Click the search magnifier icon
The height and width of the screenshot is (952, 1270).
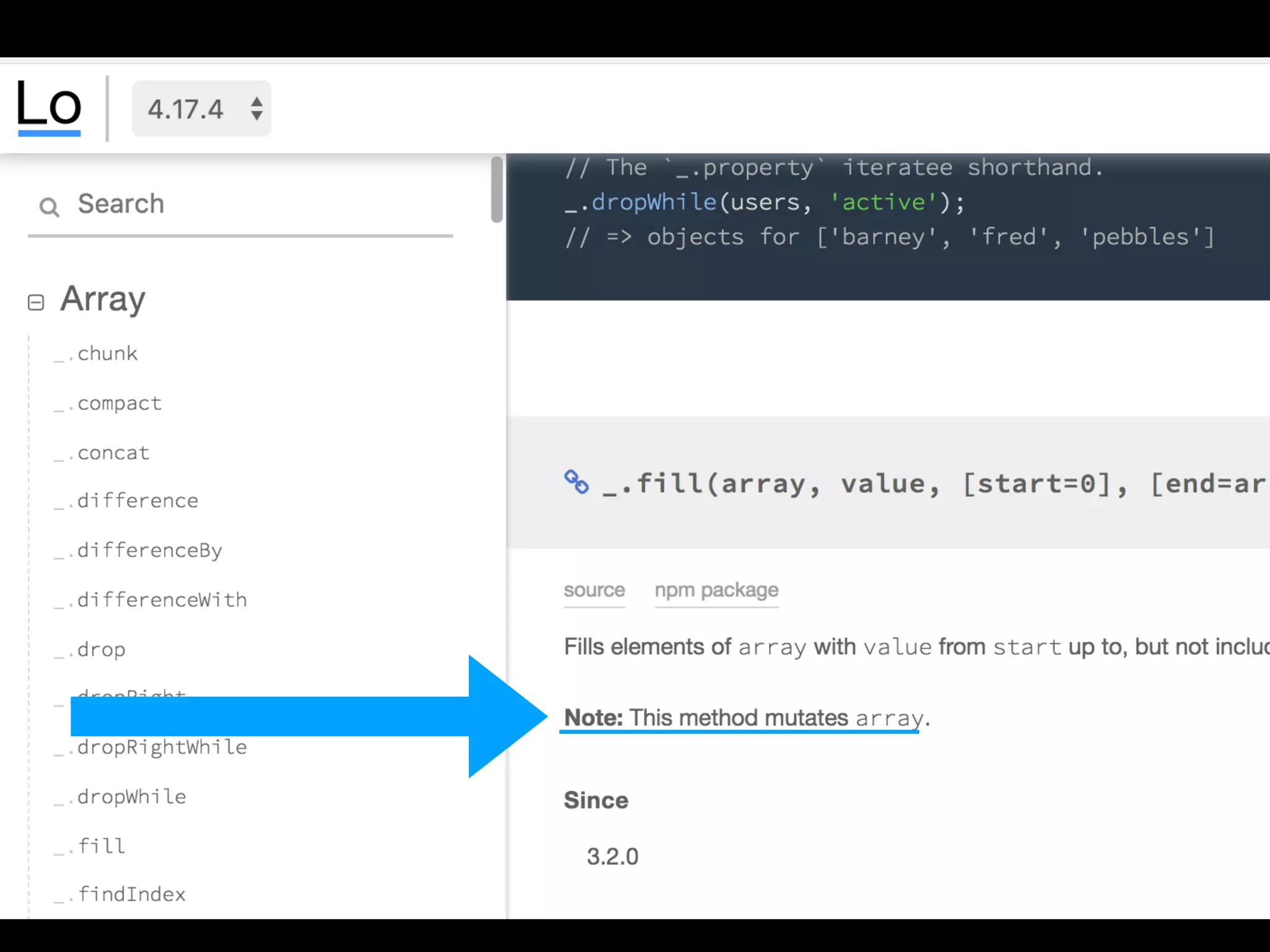tap(49, 206)
